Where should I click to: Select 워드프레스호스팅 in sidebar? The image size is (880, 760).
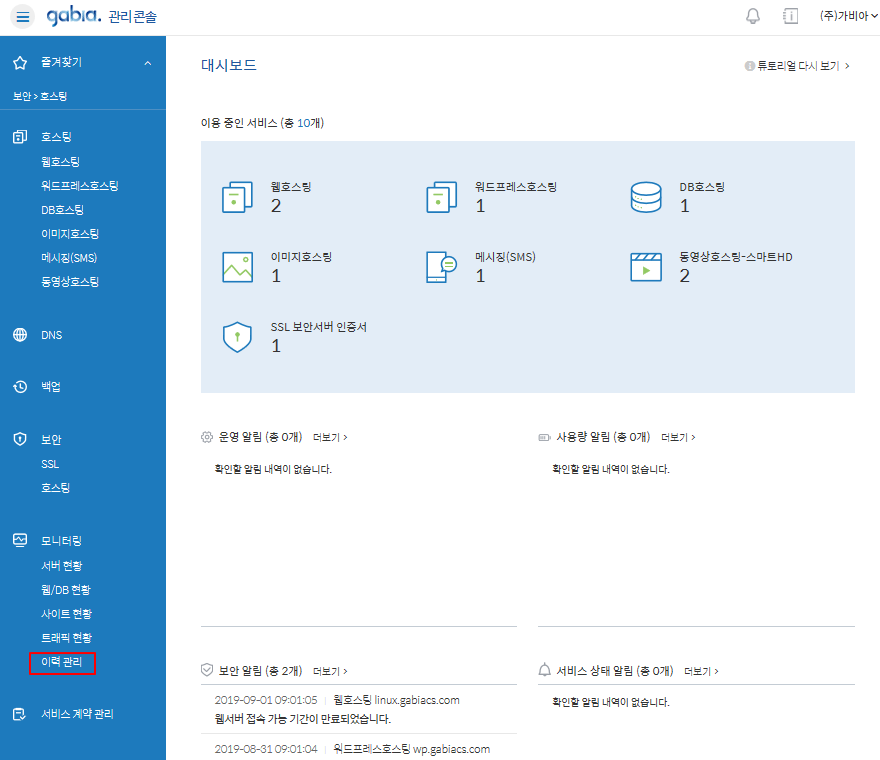pos(79,185)
